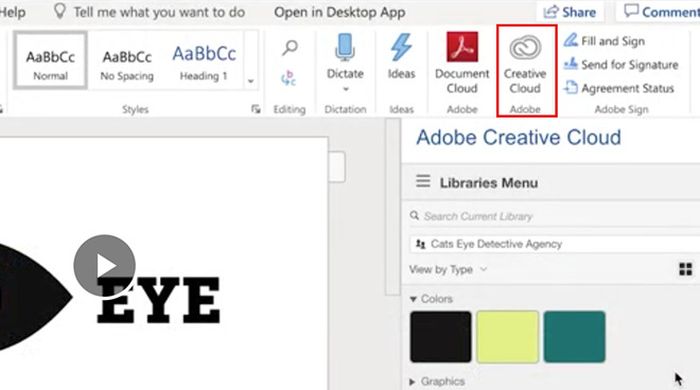Click the Find magnifier icon in Editing
The height and width of the screenshot is (390, 700).
click(x=290, y=47)
